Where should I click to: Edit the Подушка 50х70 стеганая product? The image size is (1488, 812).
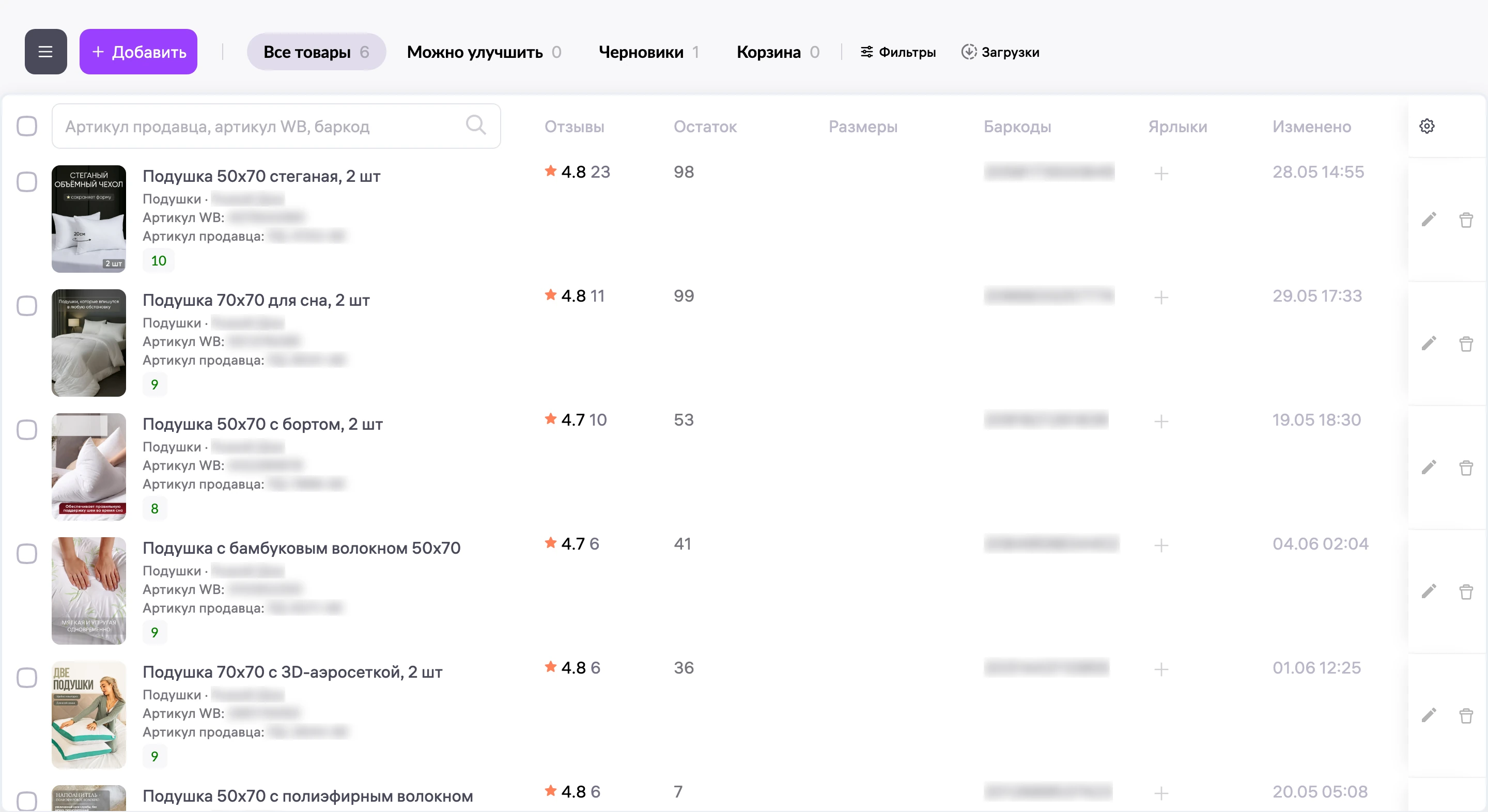1429,220
